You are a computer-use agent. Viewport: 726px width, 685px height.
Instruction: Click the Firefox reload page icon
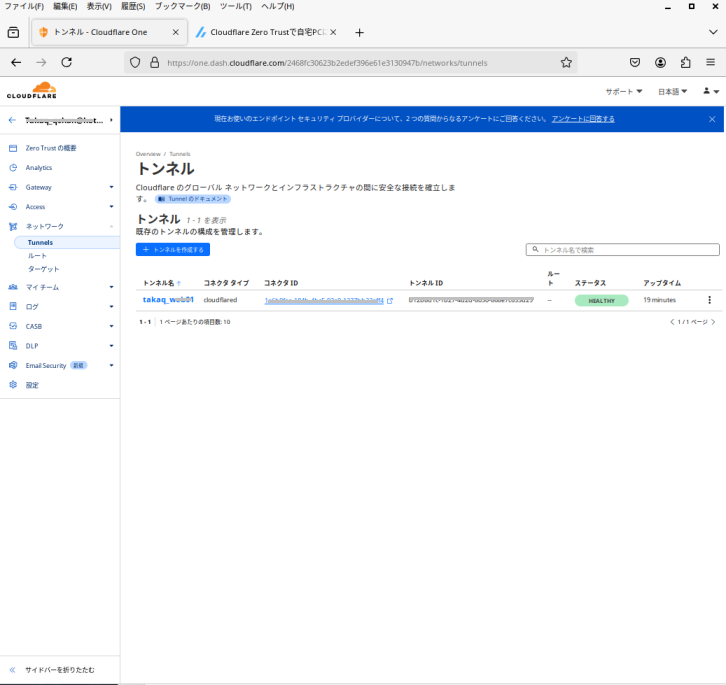coord(66,62)
